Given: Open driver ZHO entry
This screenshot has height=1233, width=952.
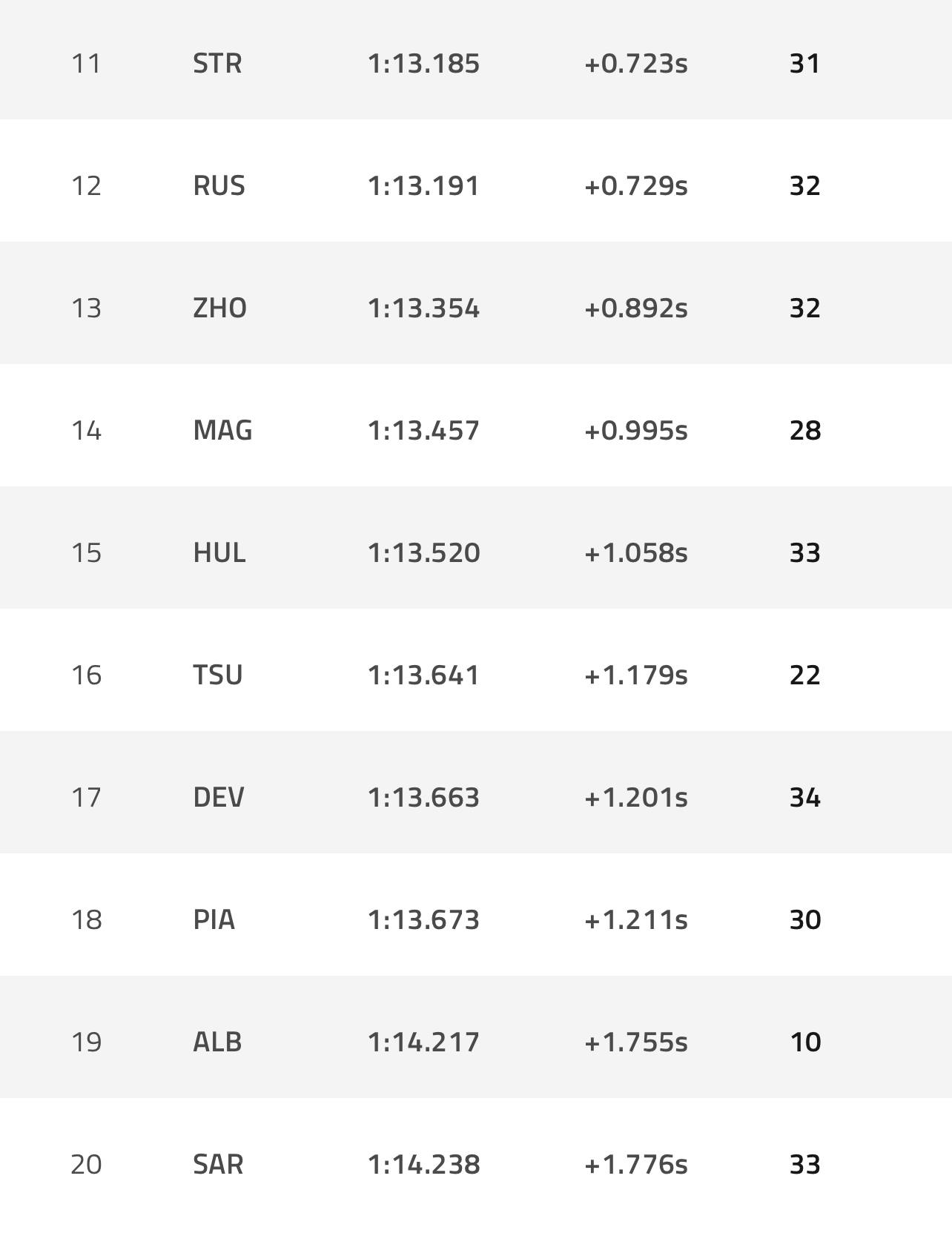Looking at the screenshot, I should click(x=219, y=308).
